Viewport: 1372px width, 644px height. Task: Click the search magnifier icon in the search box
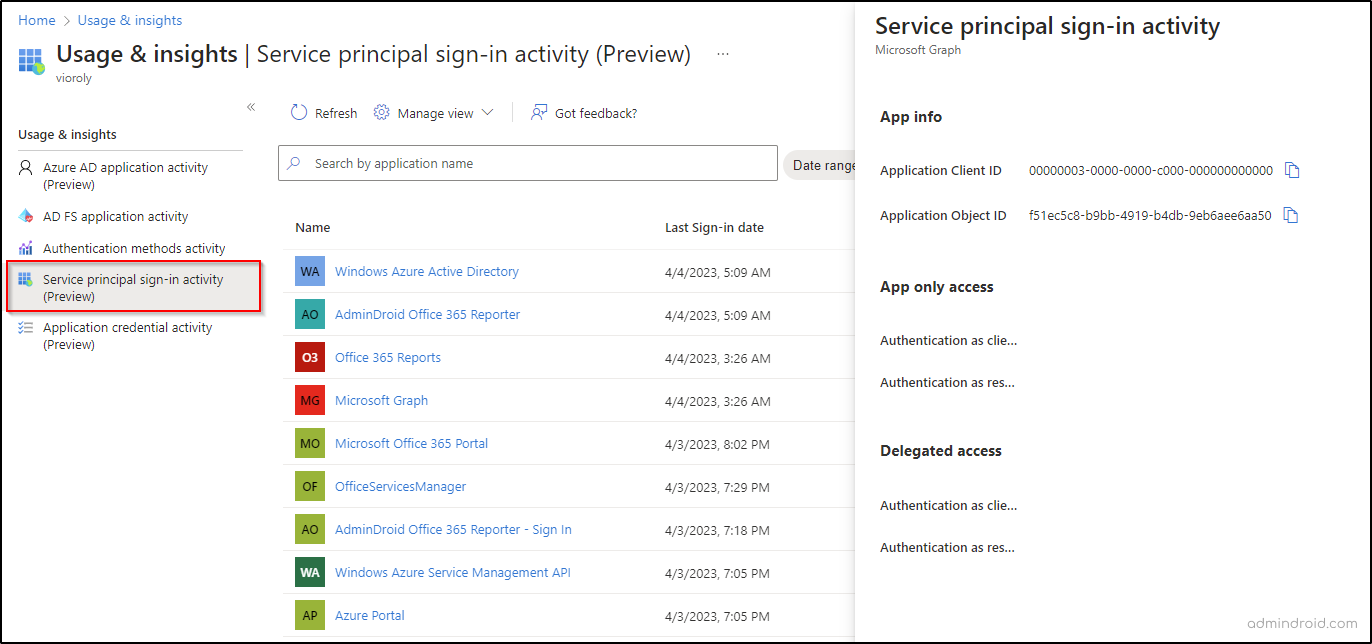(297, 163)
